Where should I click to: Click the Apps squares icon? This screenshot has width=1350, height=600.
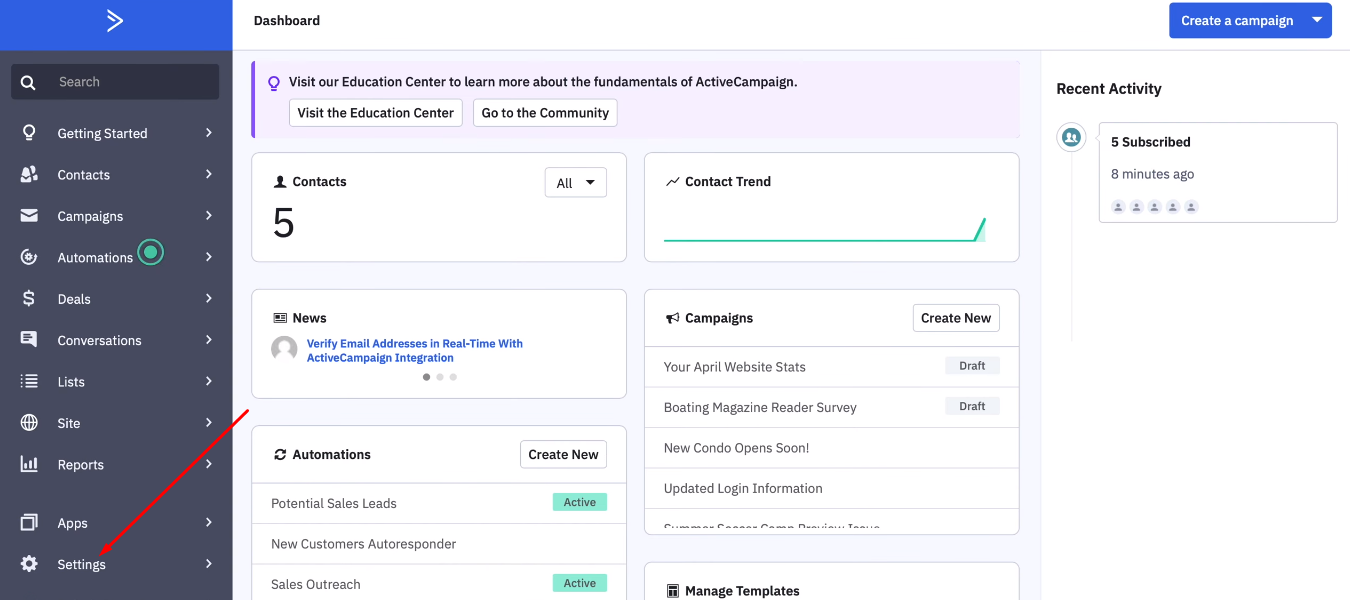pos(29,522)
